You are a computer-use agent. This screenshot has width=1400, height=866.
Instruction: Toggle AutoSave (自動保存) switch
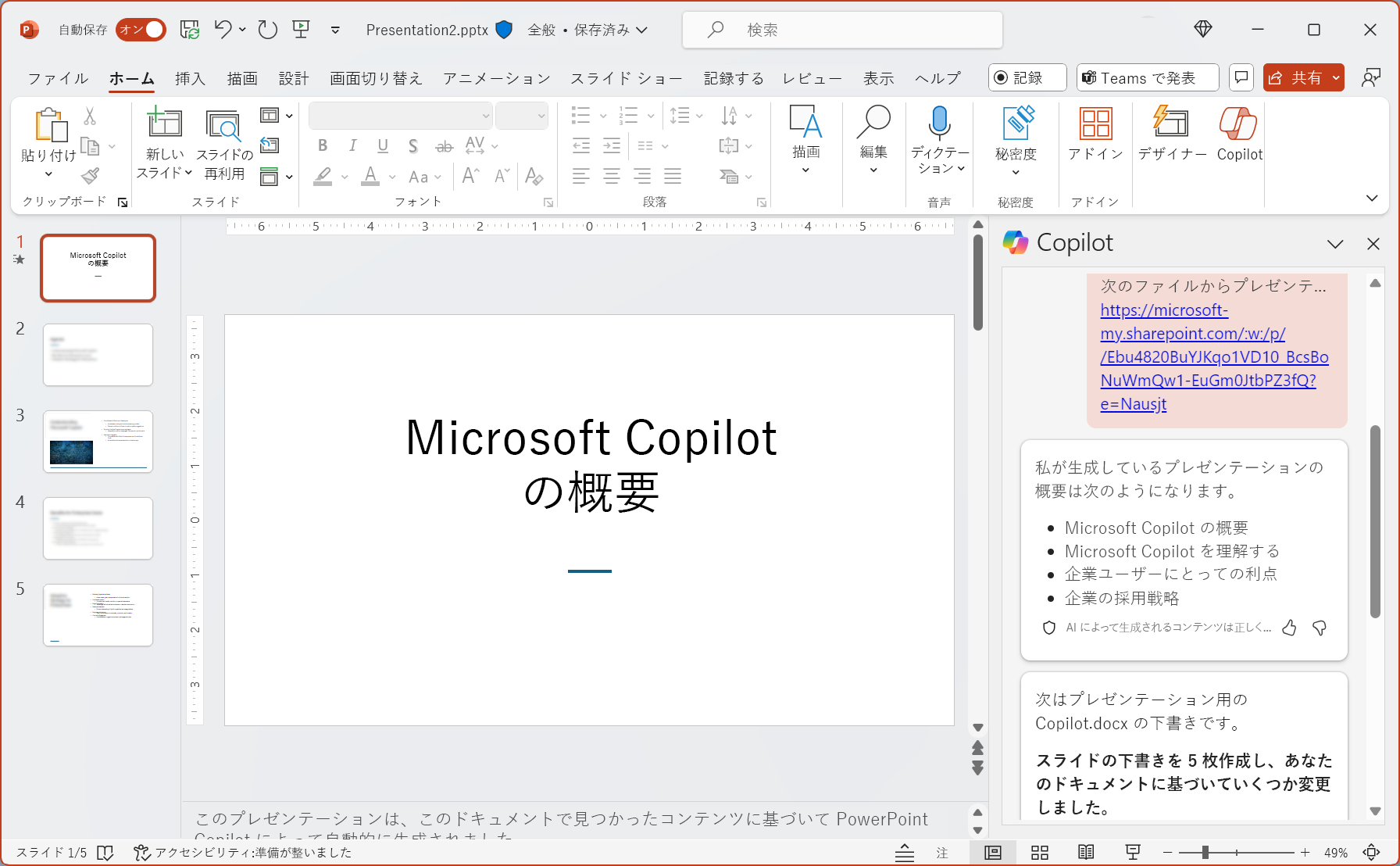[x=141, y=30]
